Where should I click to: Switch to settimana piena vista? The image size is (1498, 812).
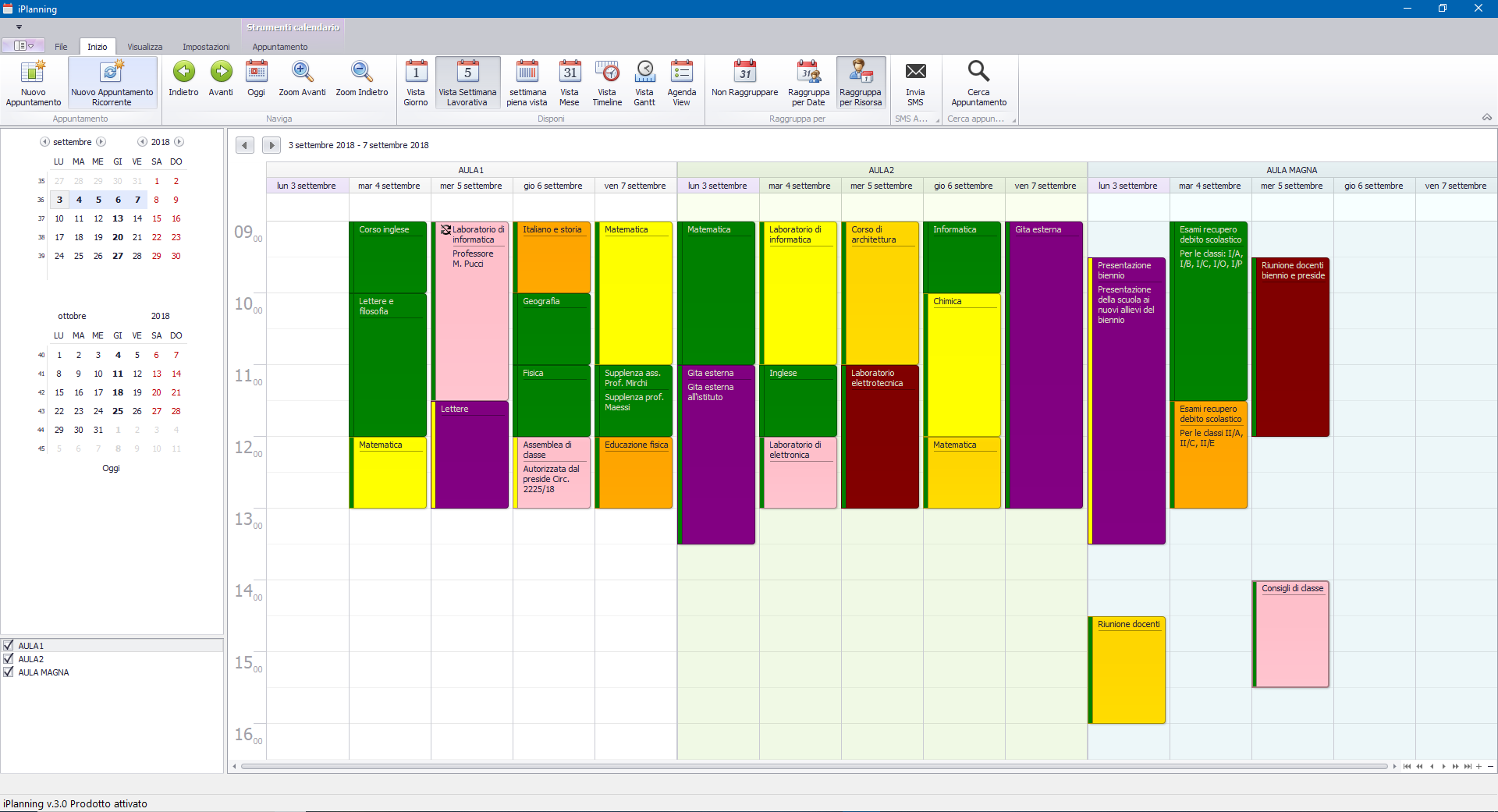[x=527, y=83]
